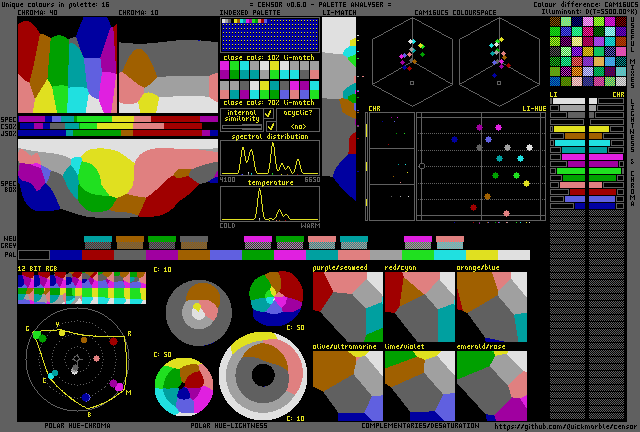Click the white dot in LI-HUE plot
Viewport: 640px width, 432px height.
coord(529,147)
